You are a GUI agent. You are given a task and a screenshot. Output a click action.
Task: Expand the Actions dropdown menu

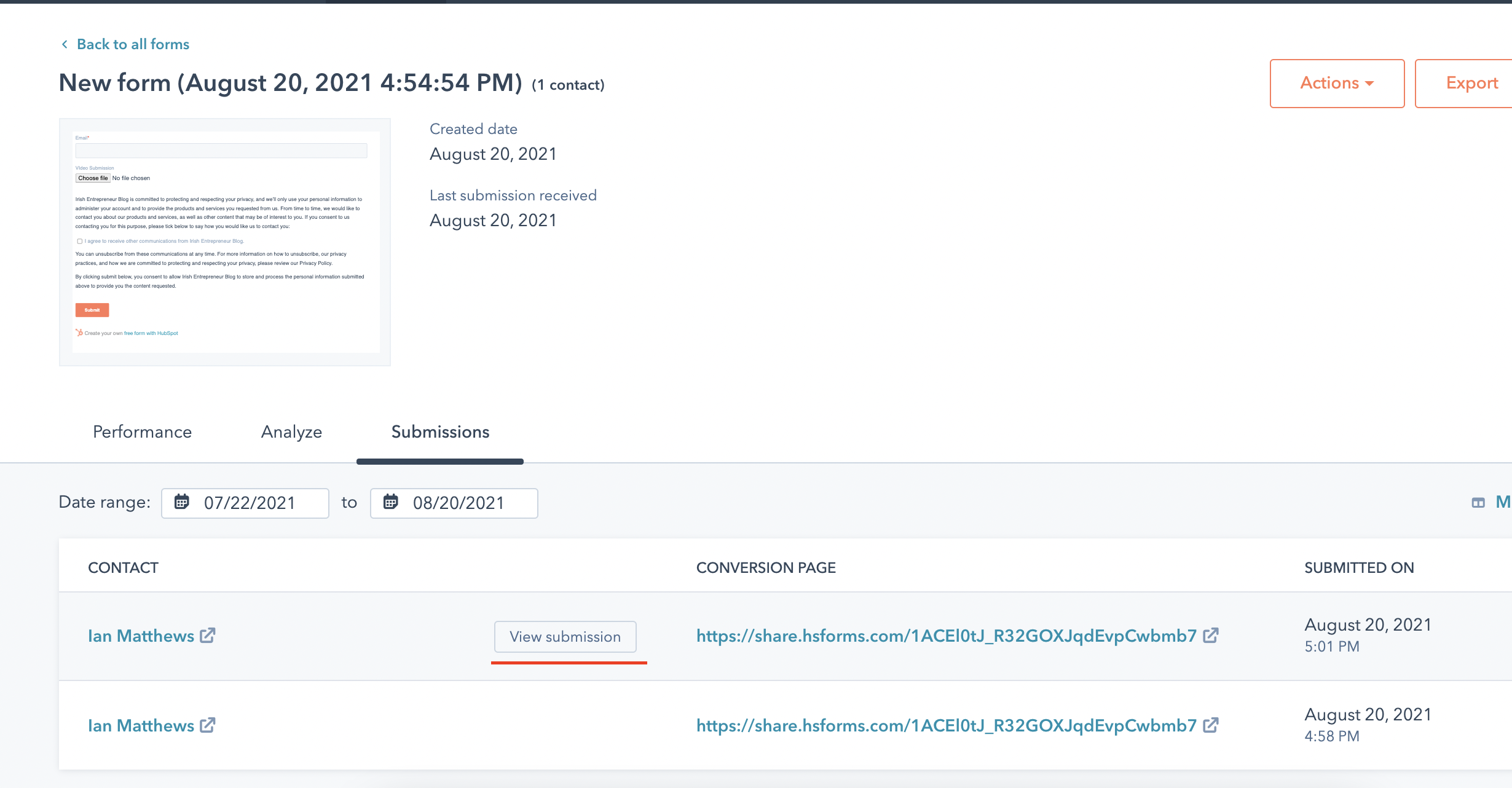[x=1337, y=84]
